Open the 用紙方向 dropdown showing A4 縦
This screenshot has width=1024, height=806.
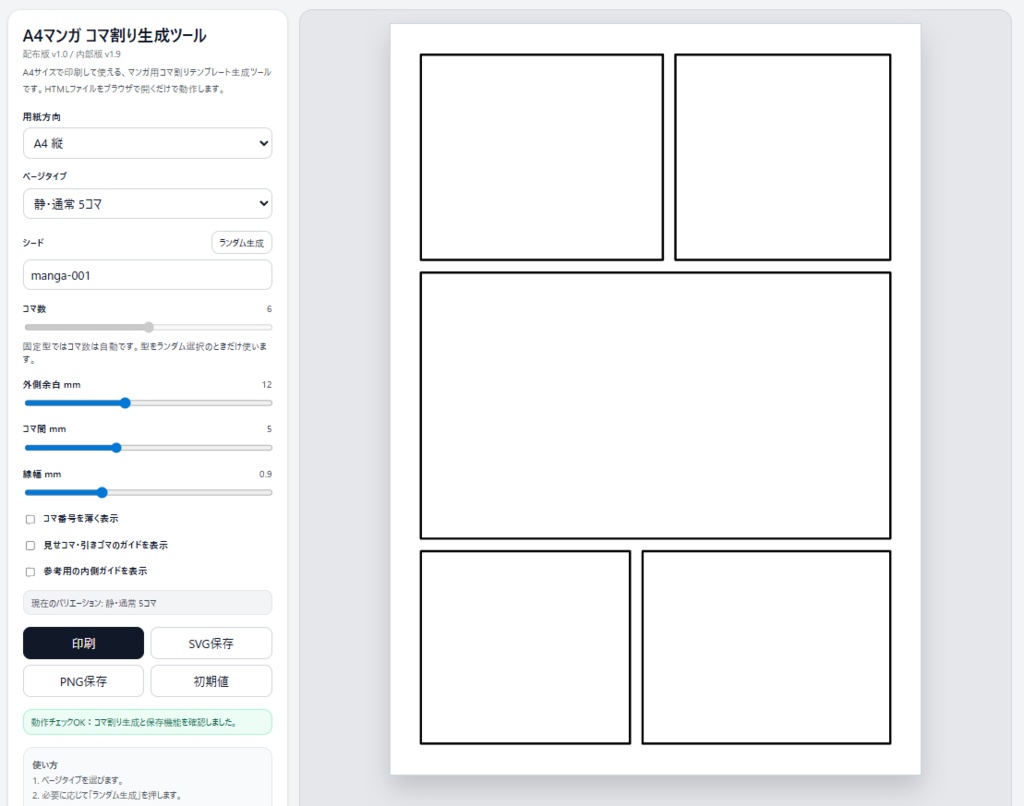148,143
